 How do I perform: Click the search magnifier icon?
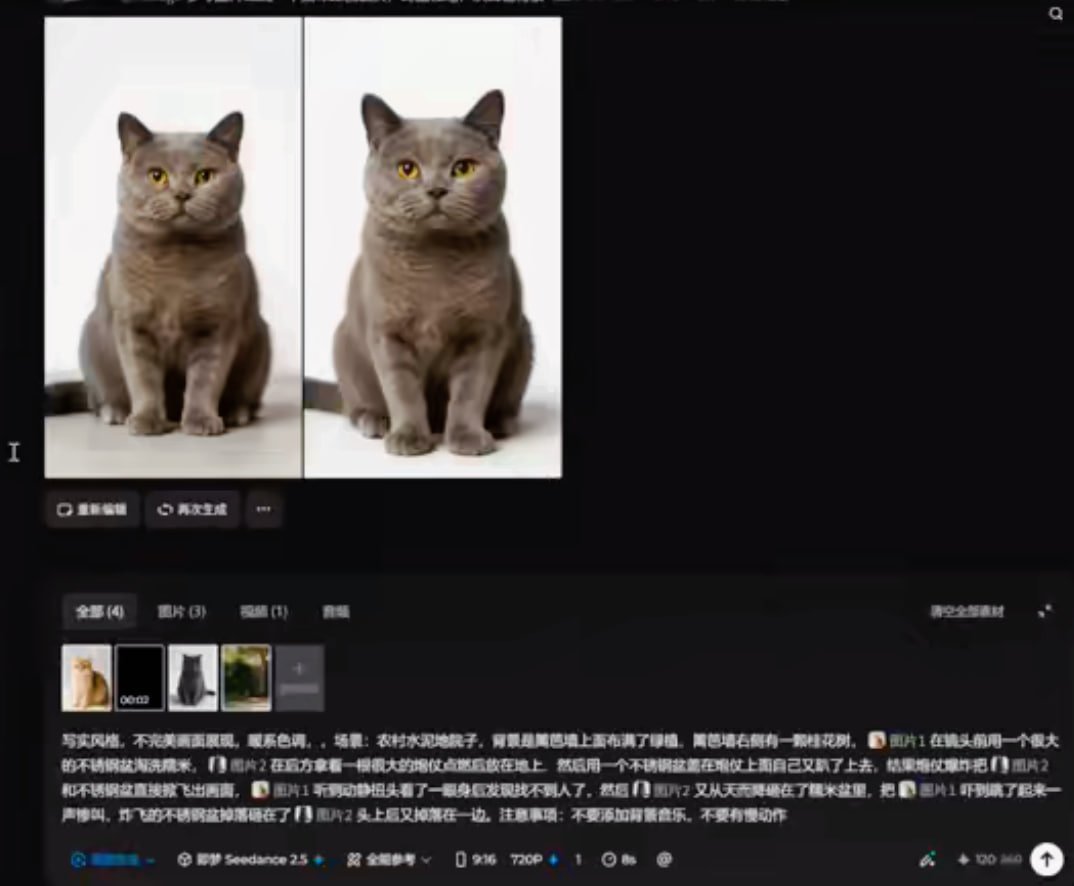(1055, 13)
